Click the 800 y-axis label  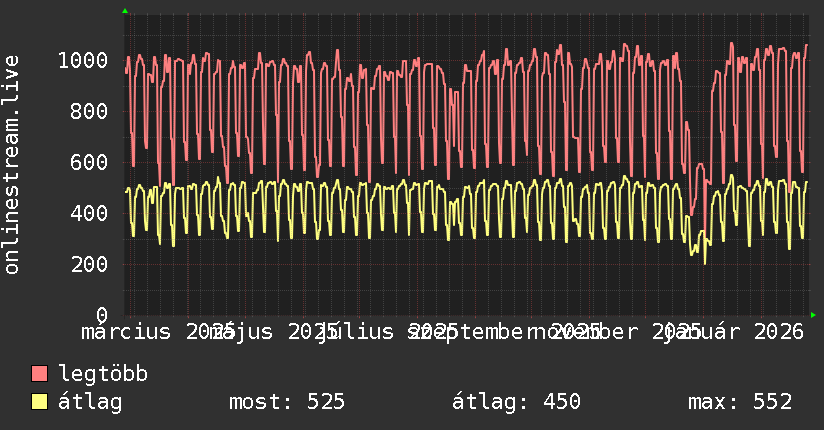tap(89, 111)
